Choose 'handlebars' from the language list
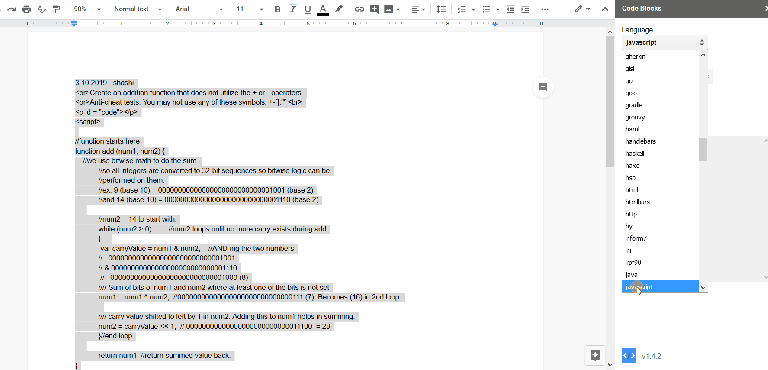The height and width of the screenshot is (370, 768). [x=660, y=141]
